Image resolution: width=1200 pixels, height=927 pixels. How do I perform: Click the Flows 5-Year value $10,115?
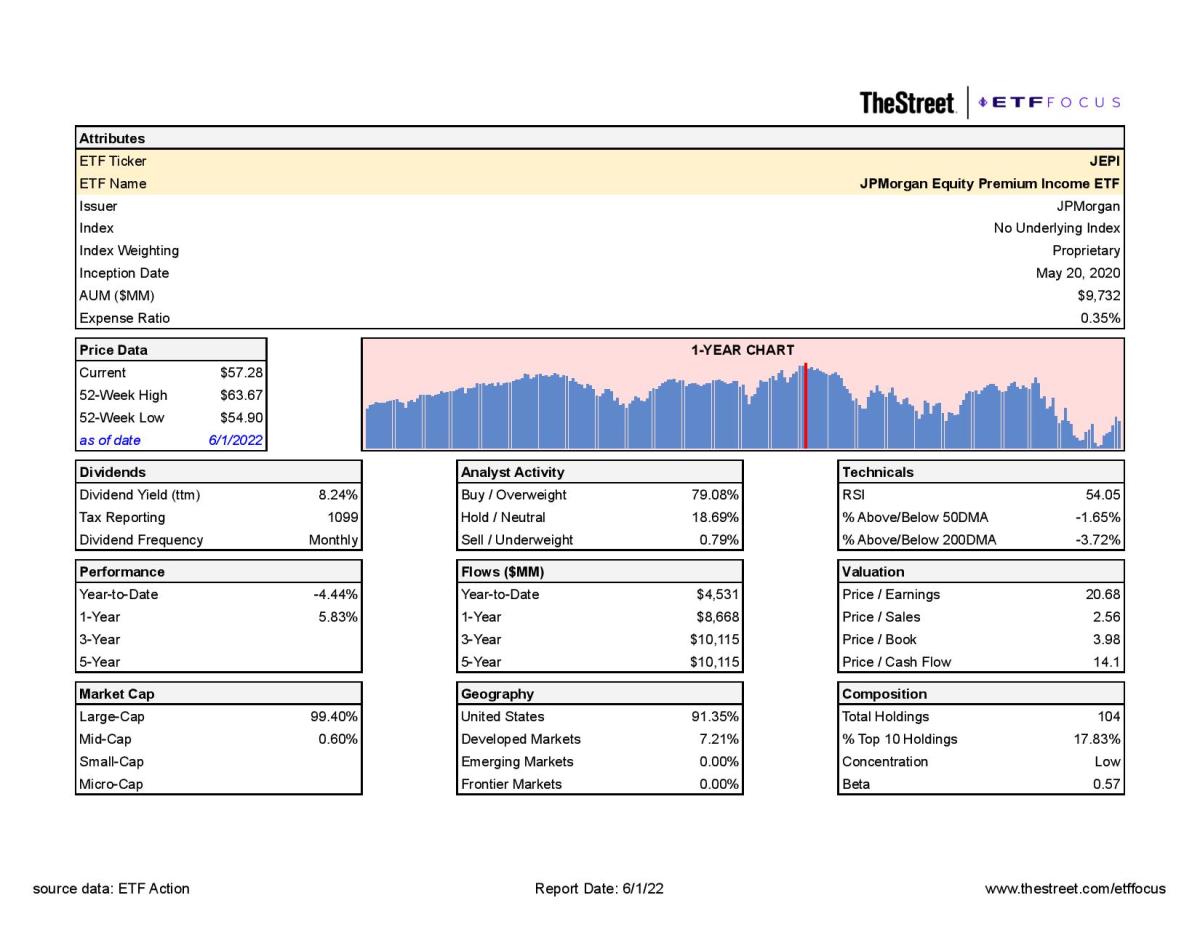pos(715,662)
